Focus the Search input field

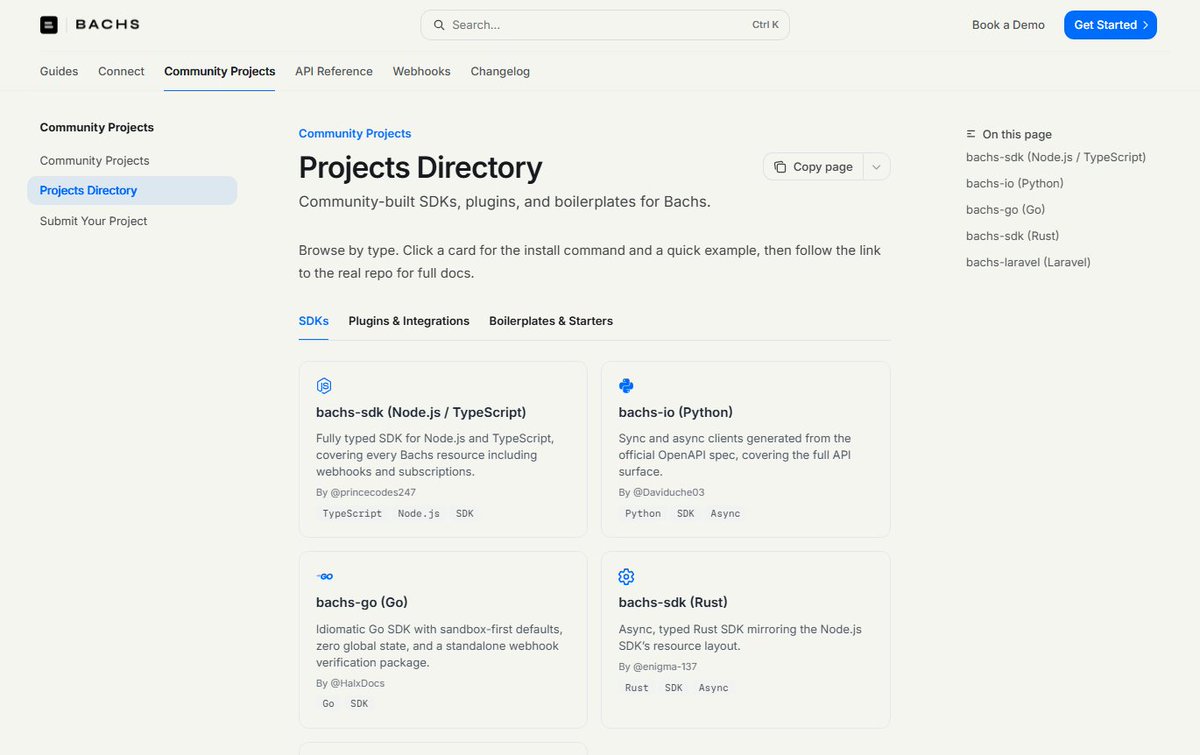605,25
